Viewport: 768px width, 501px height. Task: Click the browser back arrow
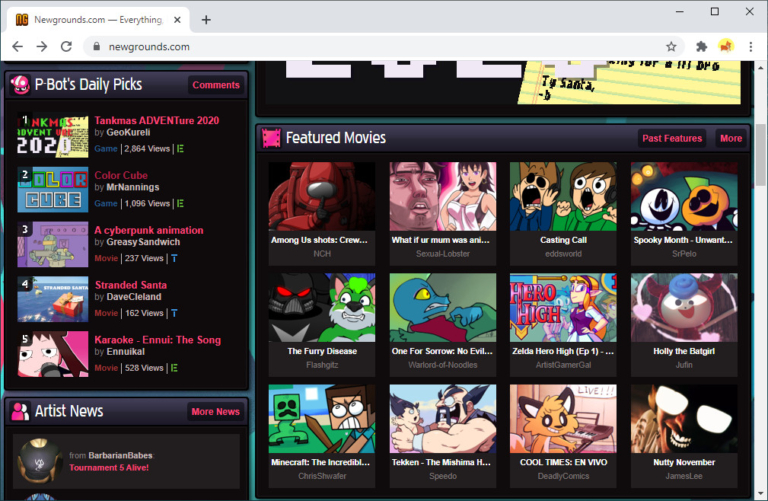(x=17, y=46)
